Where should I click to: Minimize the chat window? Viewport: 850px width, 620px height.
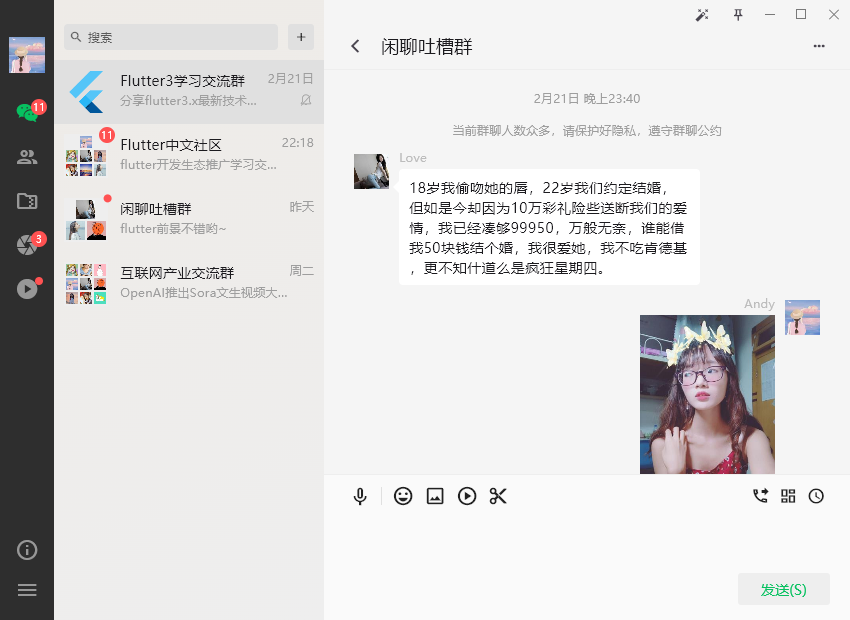click(x=770, y=15)
